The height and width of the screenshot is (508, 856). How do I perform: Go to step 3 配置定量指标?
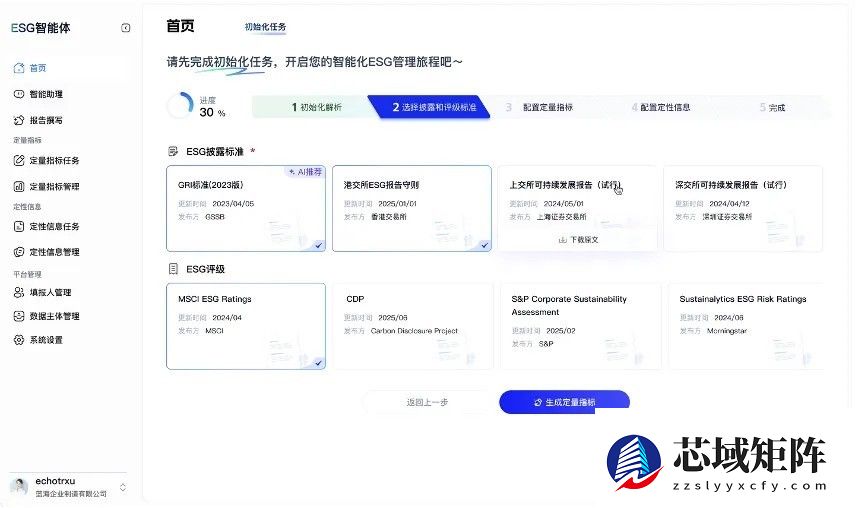click(x=539, y=107)
